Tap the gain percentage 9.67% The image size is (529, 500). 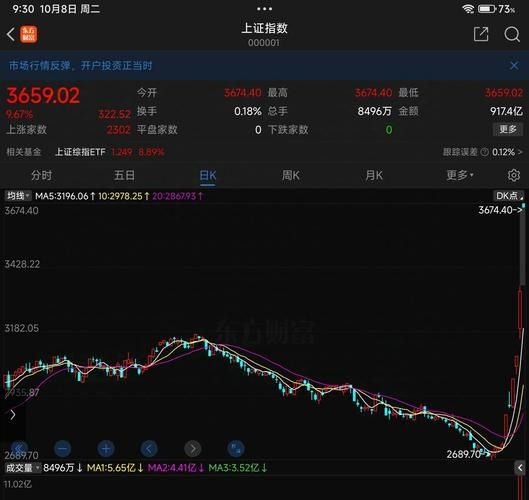pyautogui.click(x=20, y=114)
